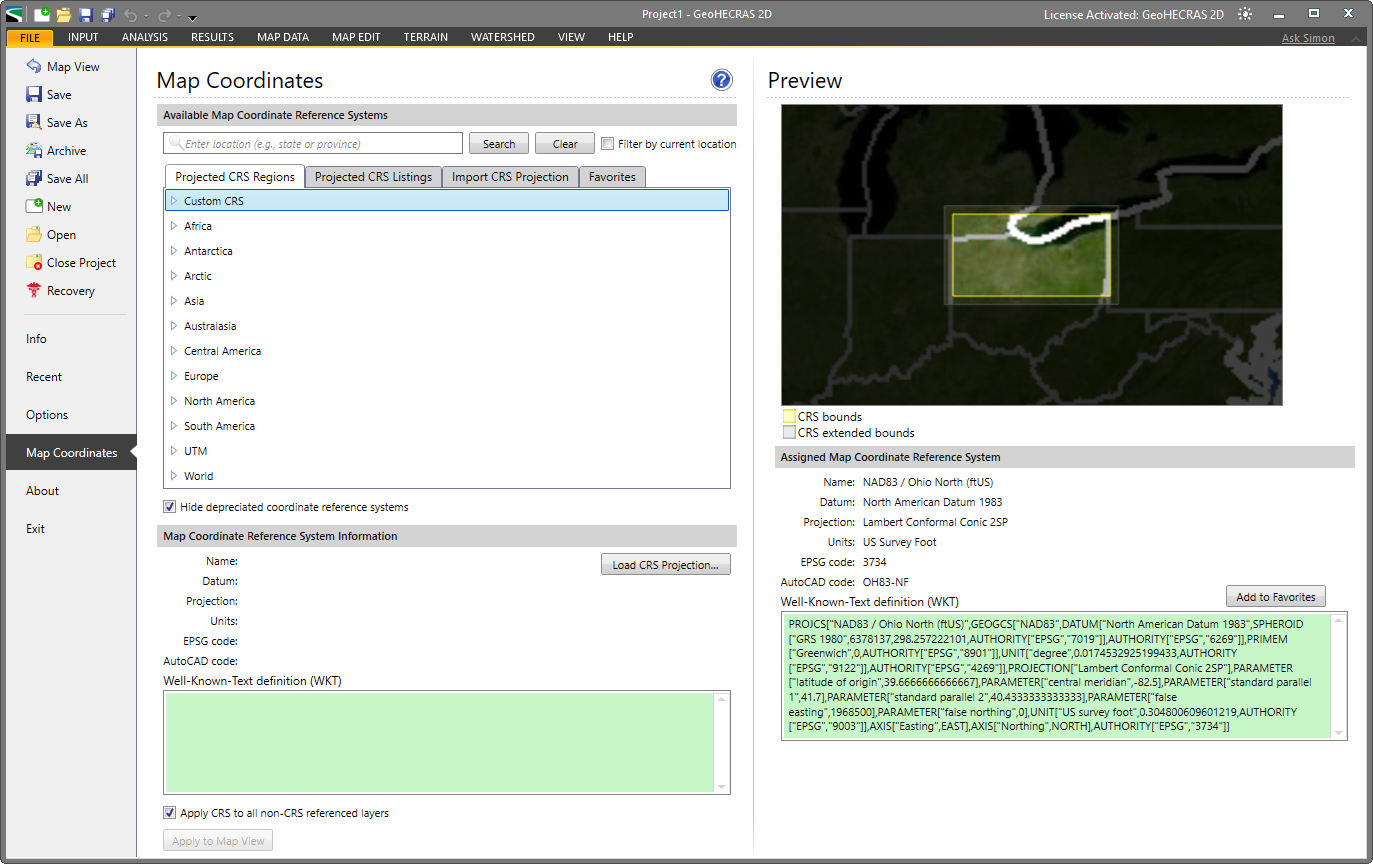Click Add to Favorites for the assigned CRS
The width and height of the screenshot is (1373, 864).
tap(1275, 596)
